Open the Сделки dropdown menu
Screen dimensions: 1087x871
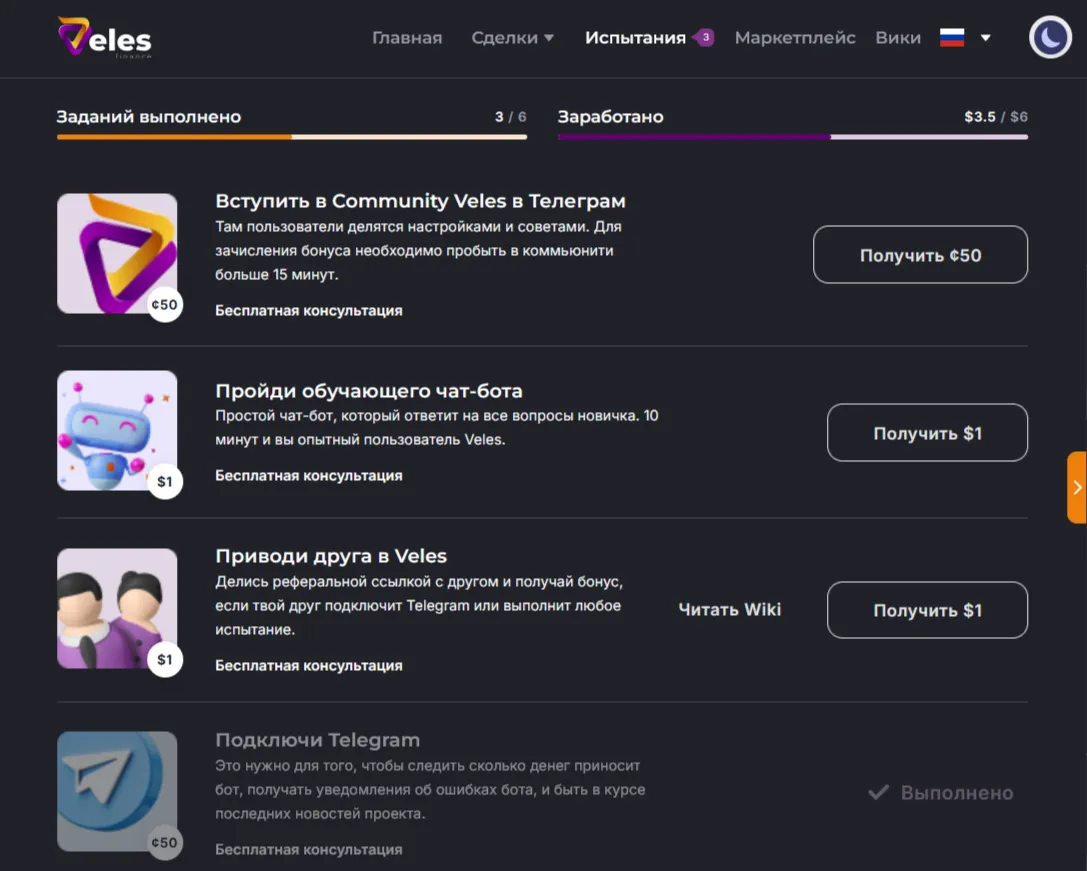(512, 38)
